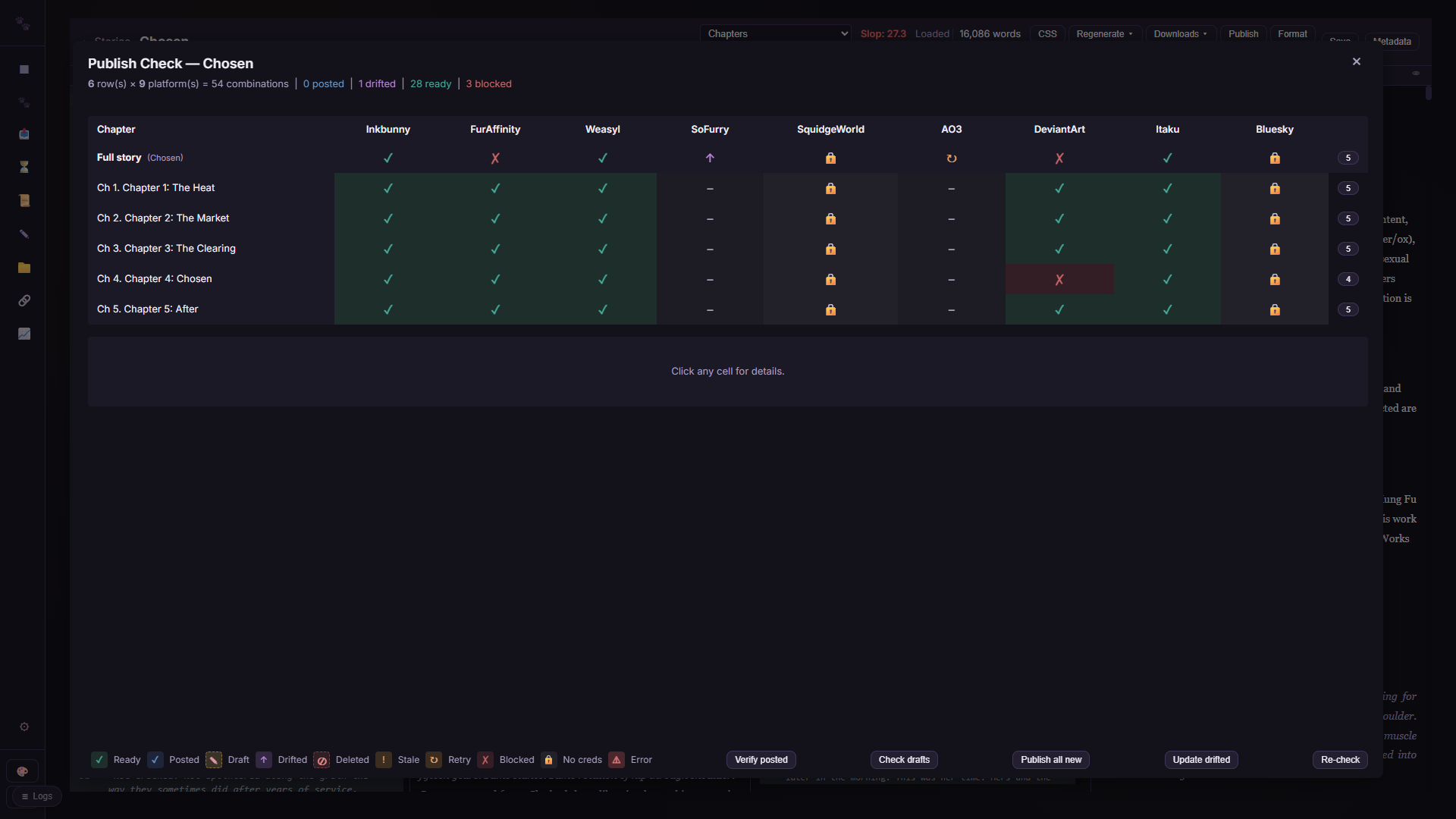Click the Re-check button
1456x819 pixels.
point(1340,760)
